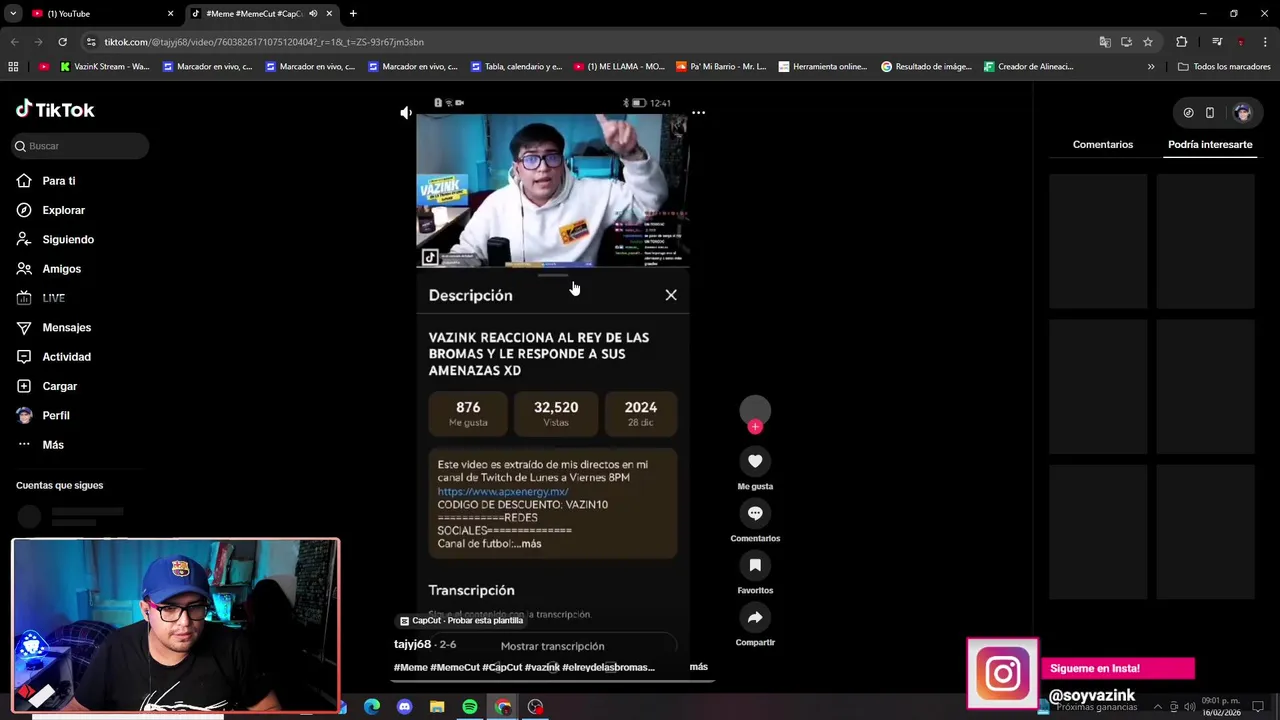Click the #Meme hashtag in the caption
The width and height of the screenshot is (1280, 720).
[x=410, y=667]
